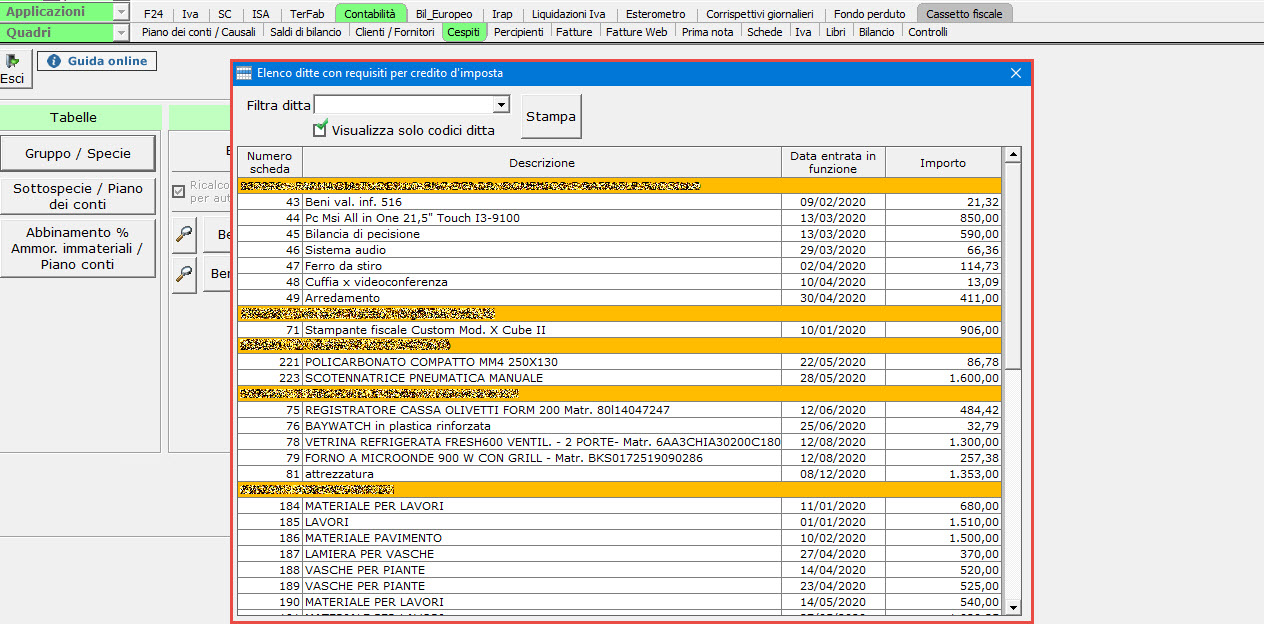Image resolution: width=1264 pixels, height=624 pixels.
Task: Select the Fatture Web quadro
Action: tap(637, 32)
